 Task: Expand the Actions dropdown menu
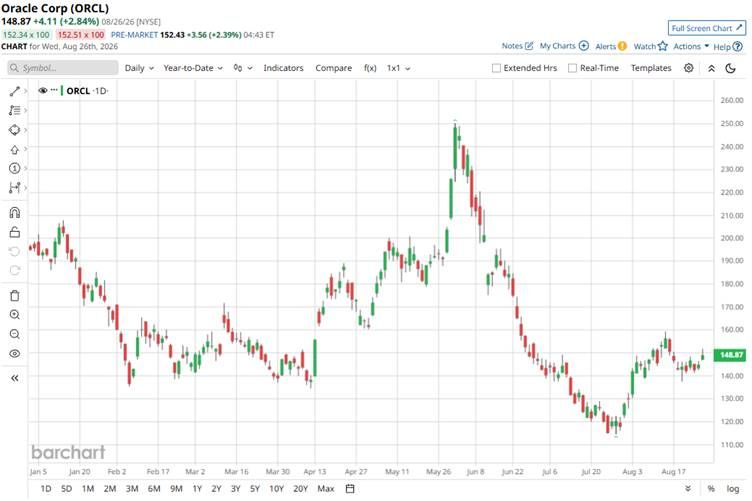click(691, 46)
